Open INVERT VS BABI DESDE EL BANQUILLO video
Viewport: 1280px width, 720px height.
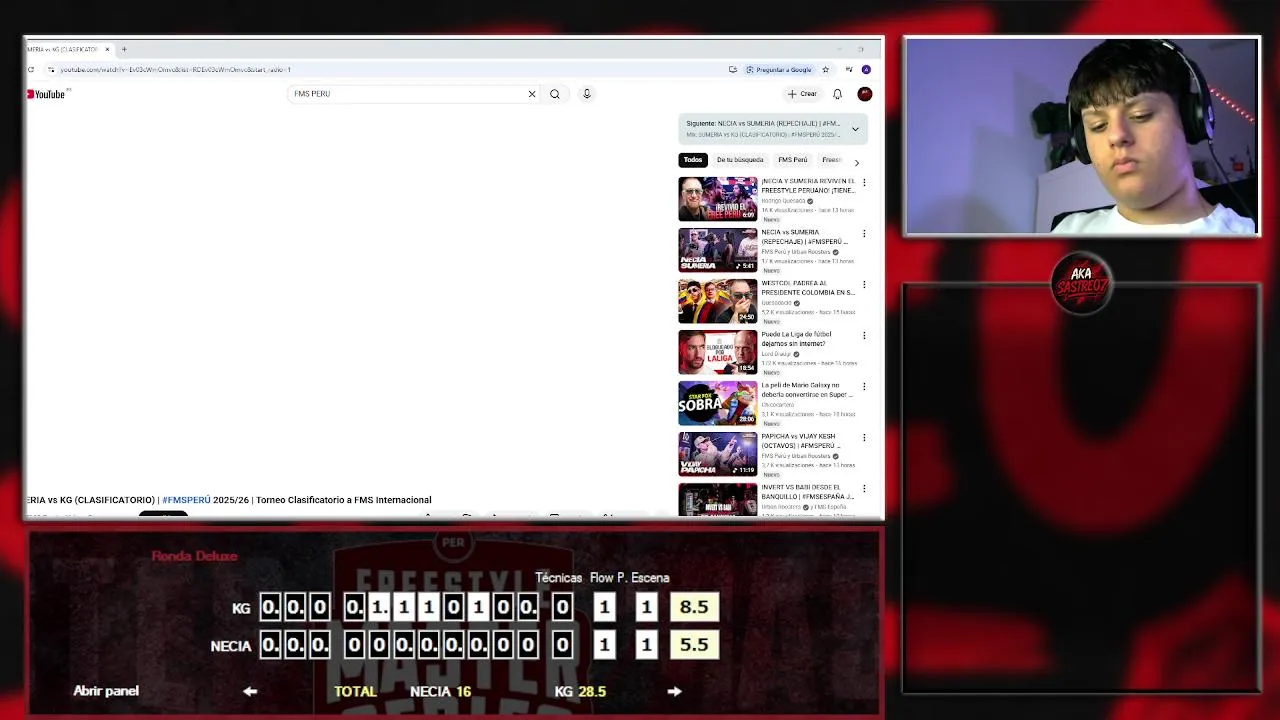tap(807, 492)
